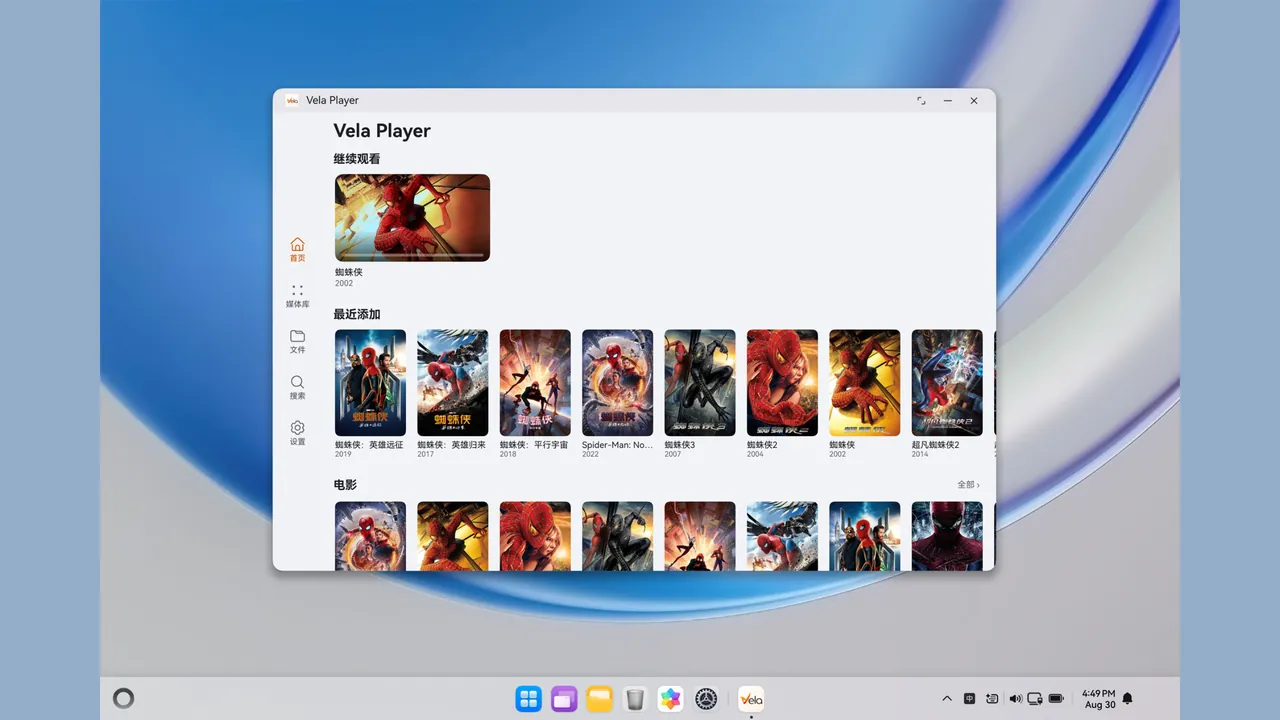Click the 2014 year label

click(920, 455)
